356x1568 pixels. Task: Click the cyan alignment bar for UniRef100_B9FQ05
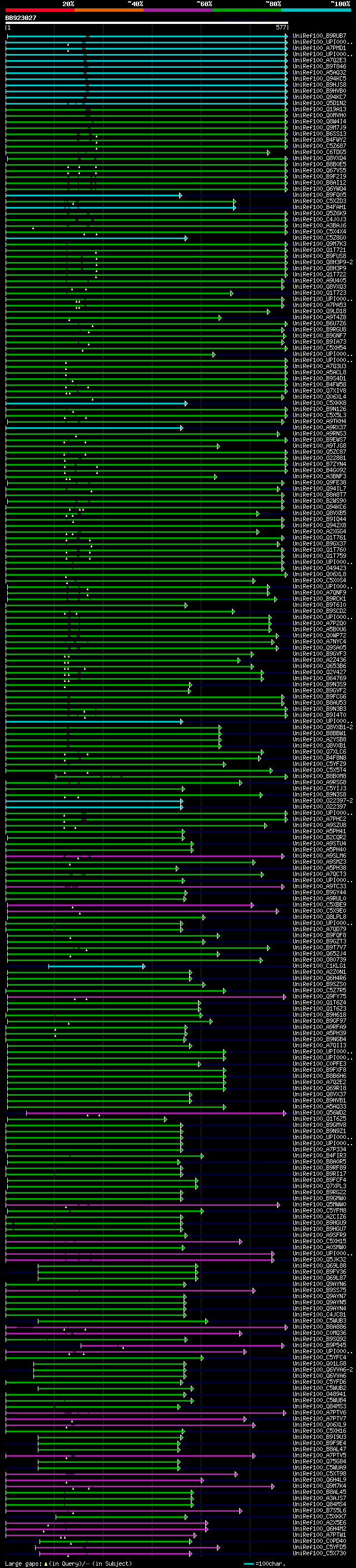coord(93,195)
